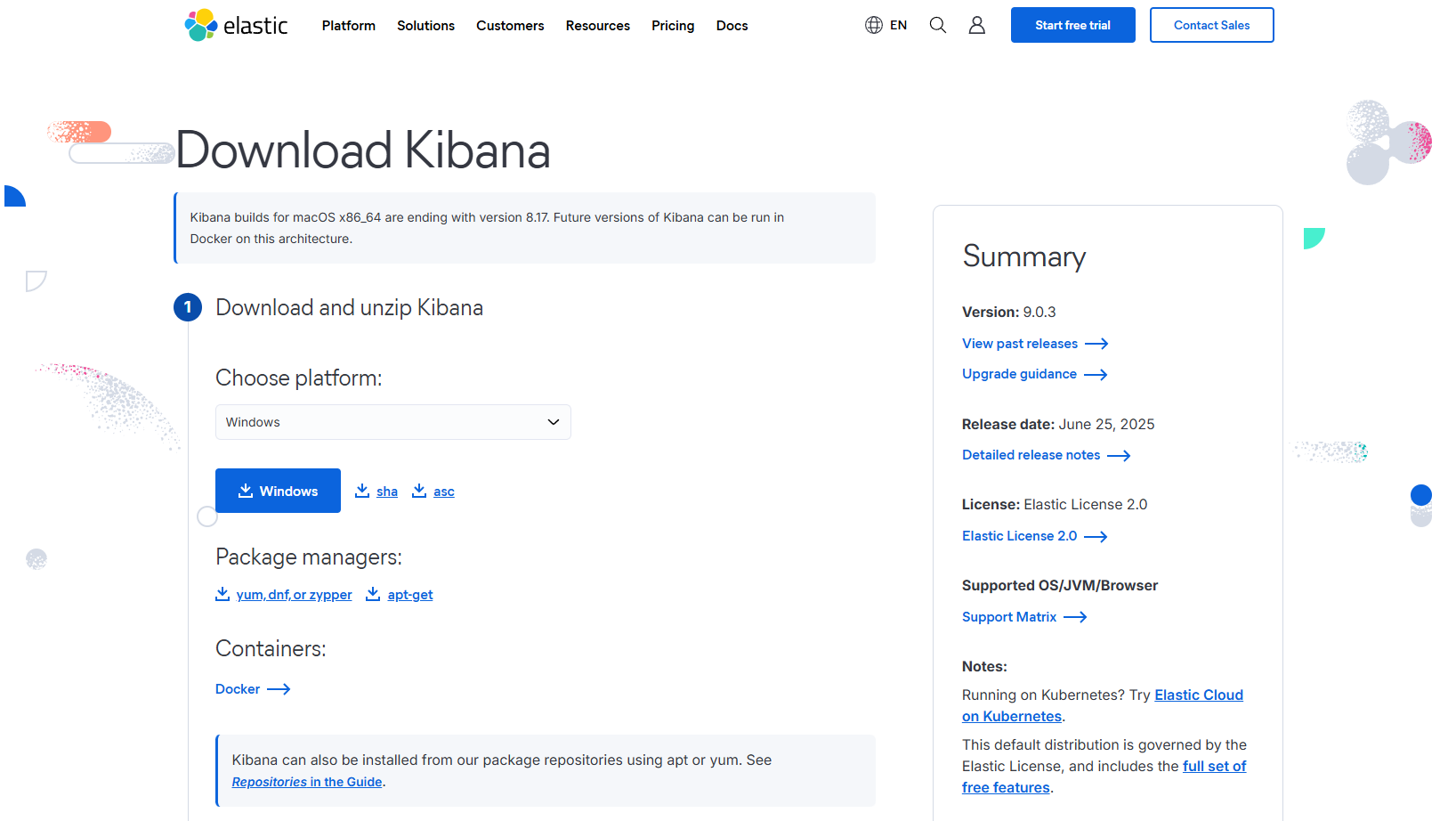Open yum, dnf, or zypper instructions
1456x821 pixels.
tap(284, 594)
